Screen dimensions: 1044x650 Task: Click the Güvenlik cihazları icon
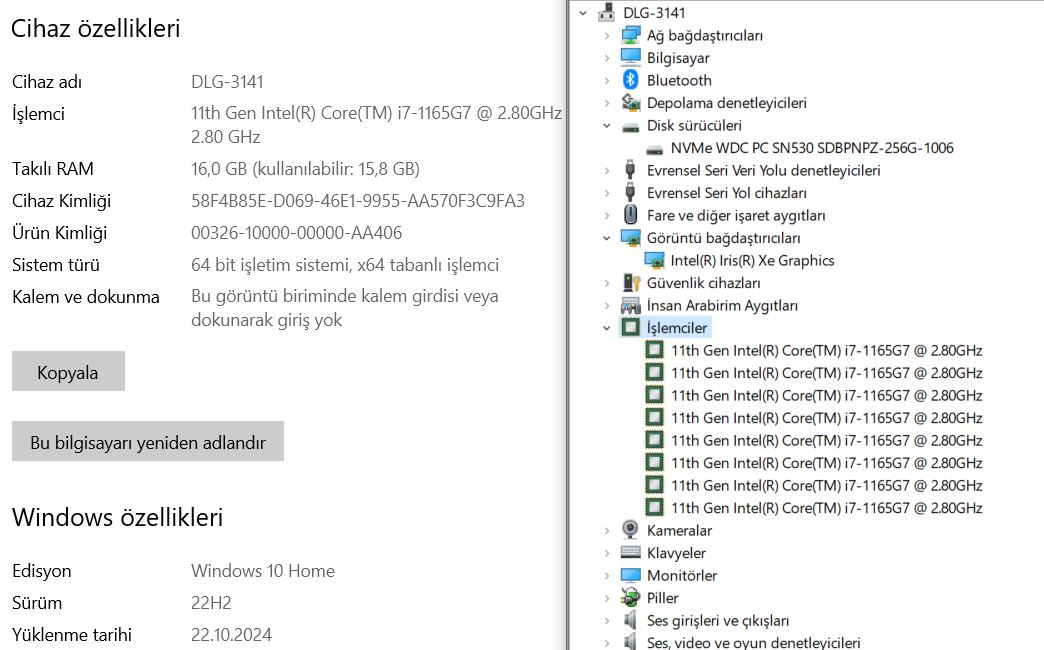click(x=631, y=283)
